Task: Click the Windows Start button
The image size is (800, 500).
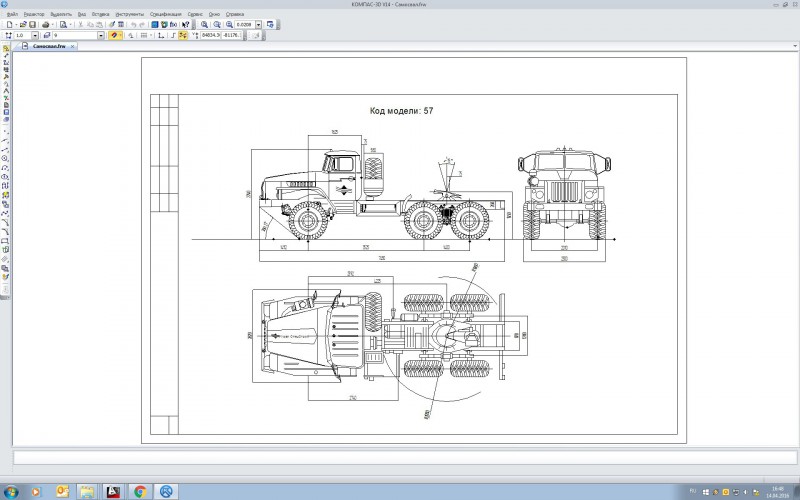Action: [x=12, y=491]
